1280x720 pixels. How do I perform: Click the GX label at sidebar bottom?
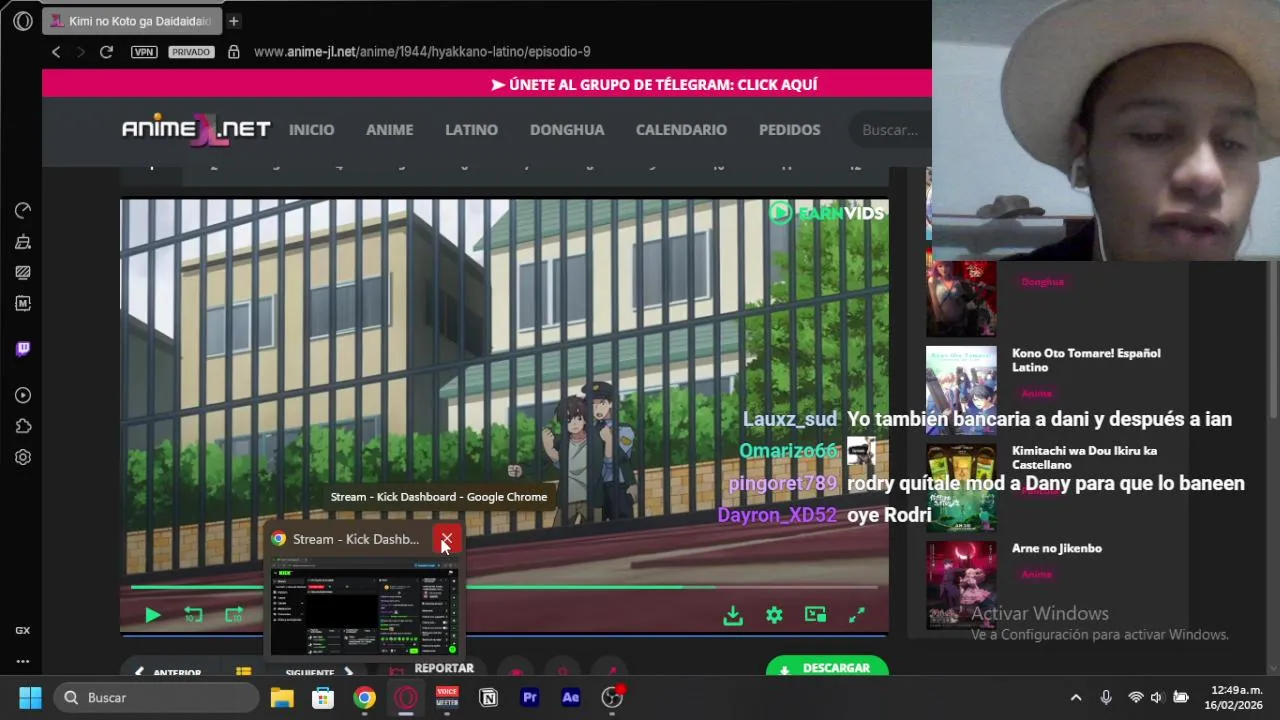[x=22, y=631]
